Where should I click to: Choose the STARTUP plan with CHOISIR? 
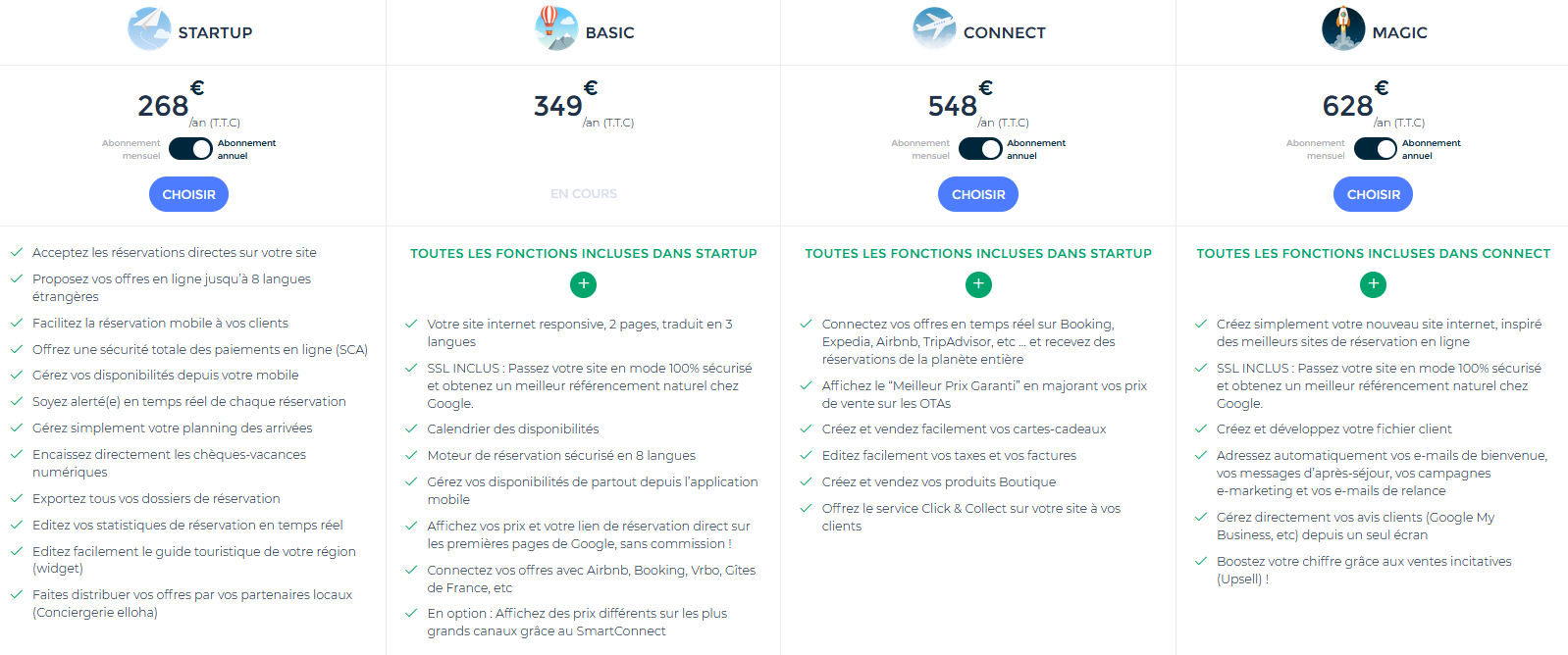tap(188, 194)
